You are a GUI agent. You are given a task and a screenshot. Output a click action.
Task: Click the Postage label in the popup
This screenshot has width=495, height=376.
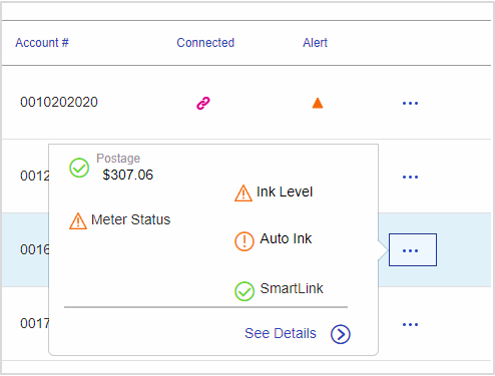point(118,158)
